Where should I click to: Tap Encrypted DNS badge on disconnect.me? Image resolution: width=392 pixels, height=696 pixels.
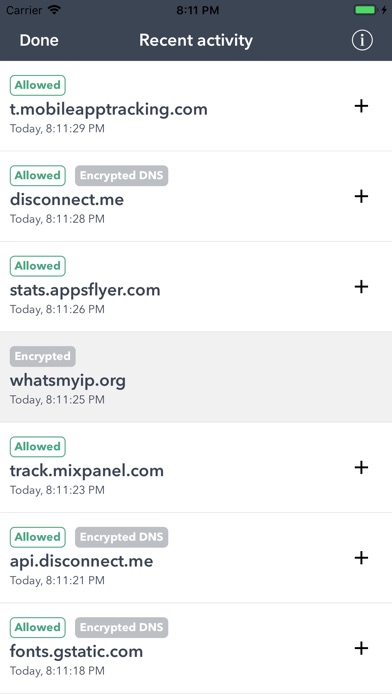coord(121,176)
